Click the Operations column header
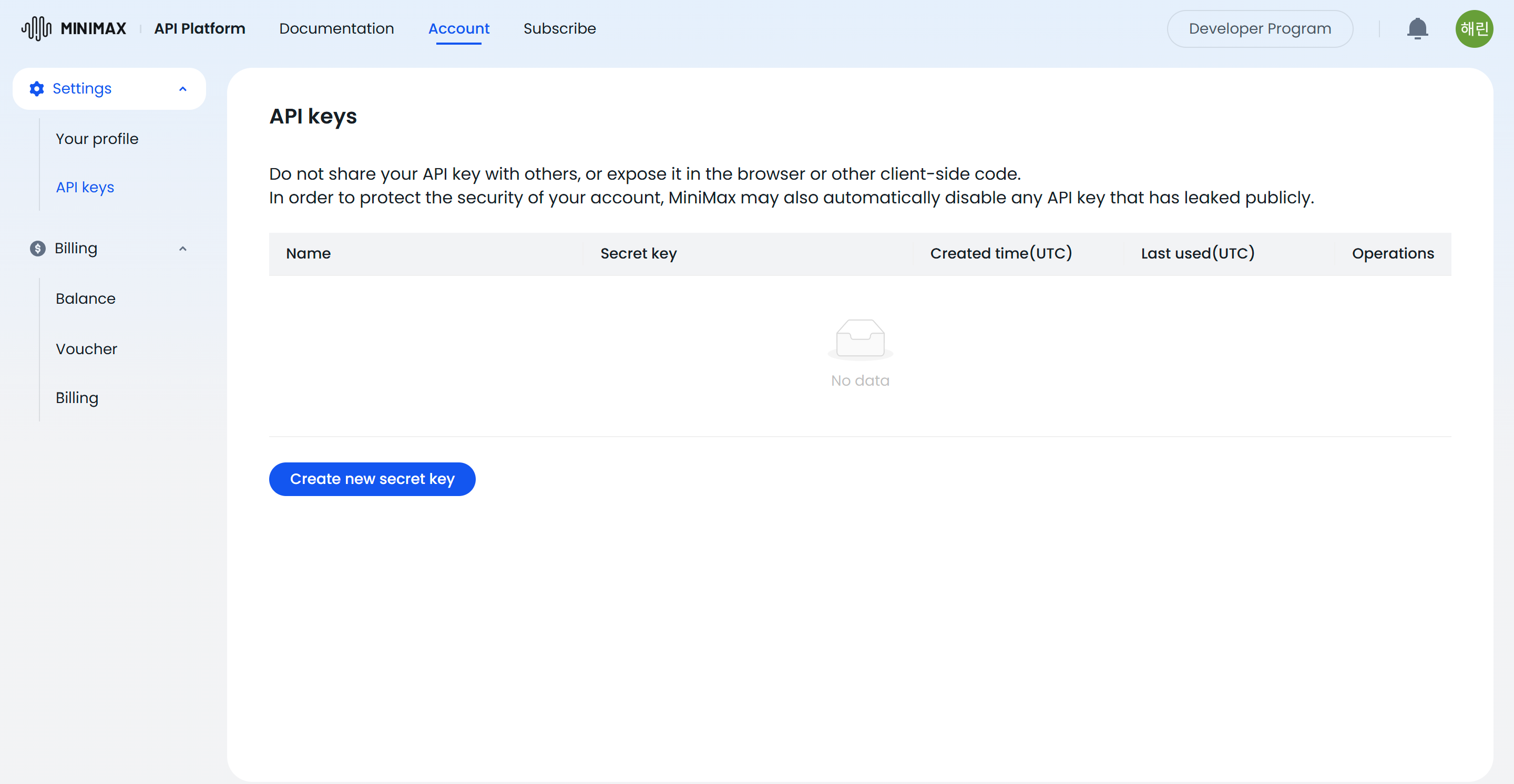 1393,253
